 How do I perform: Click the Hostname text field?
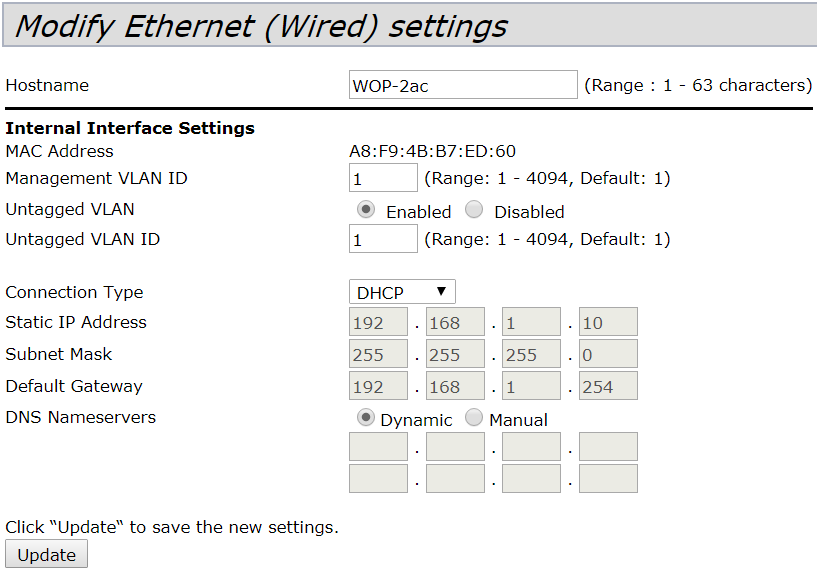(x=463, y=85)
